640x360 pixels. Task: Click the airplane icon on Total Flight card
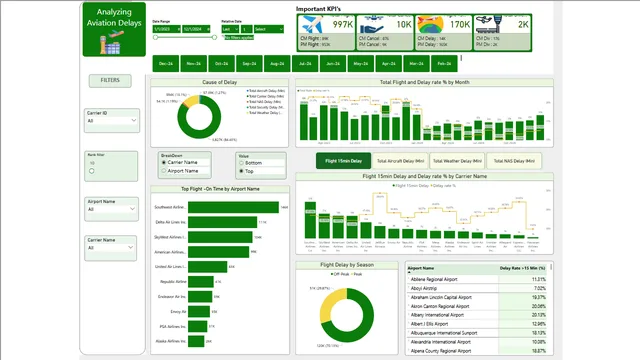313,24
